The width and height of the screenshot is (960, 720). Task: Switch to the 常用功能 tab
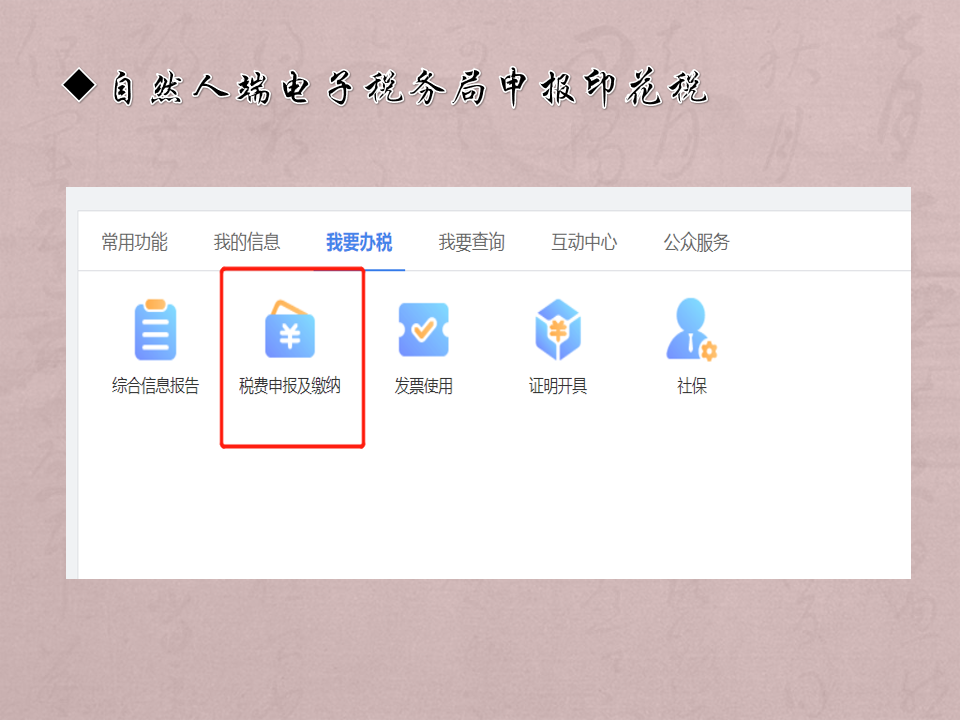pyautogui.click(x=135, y=242)
